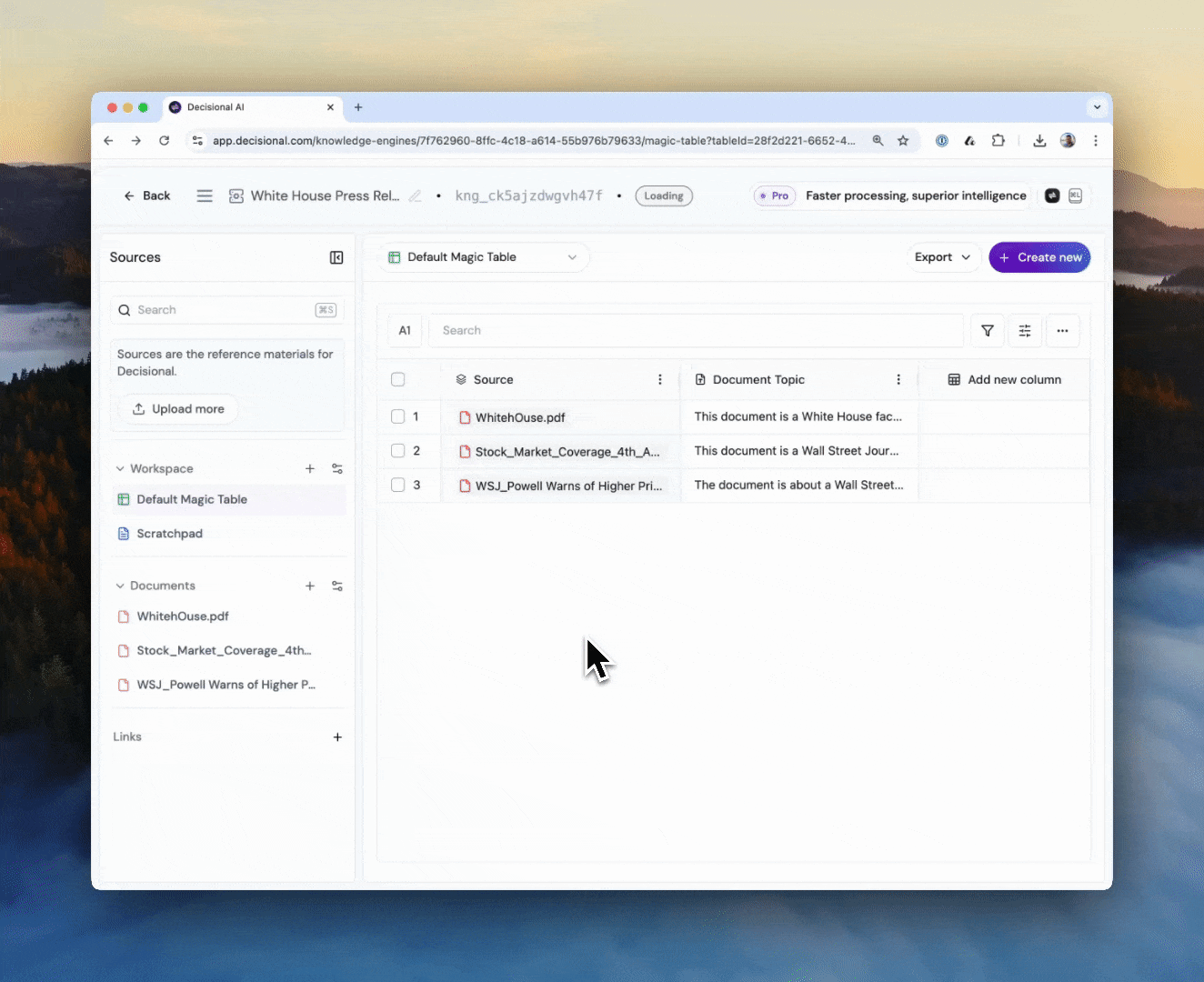Click the edit pencil next to White House Press Rel...
Image resolution: width=1204 pixels, height=982 pixels.
[x=416, y=195]
